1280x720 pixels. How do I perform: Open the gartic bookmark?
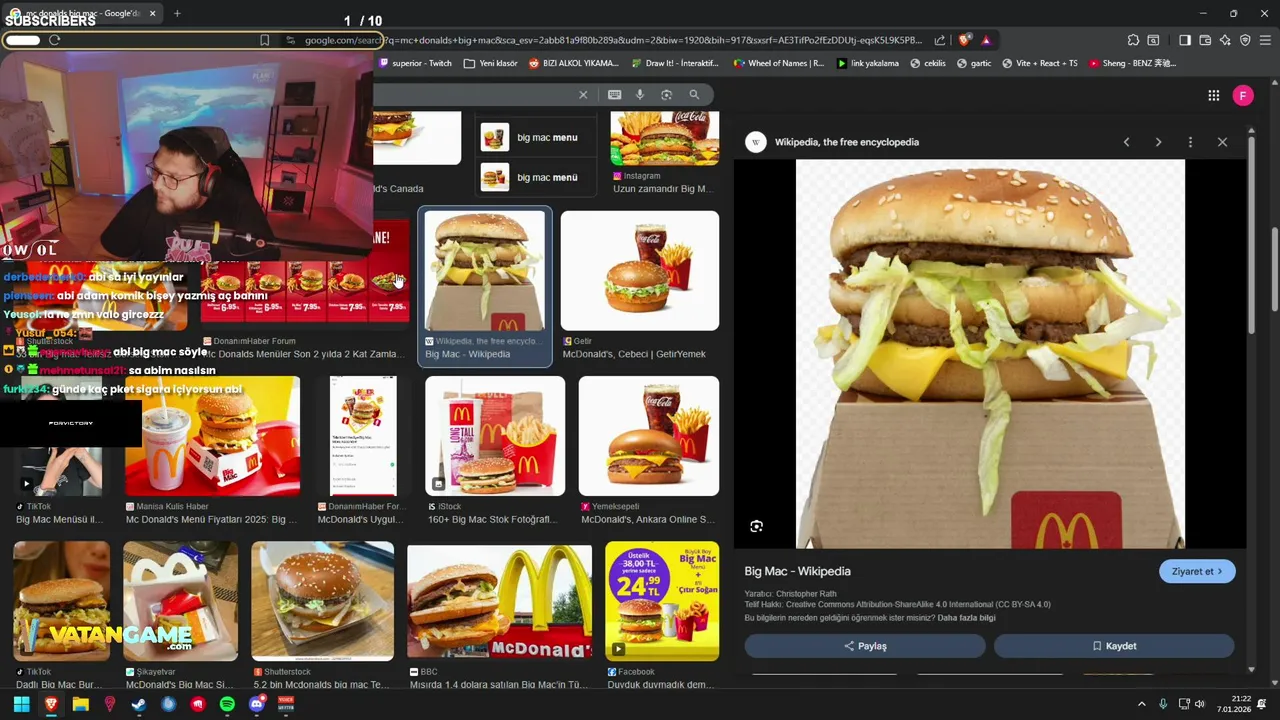click(974, 63)
